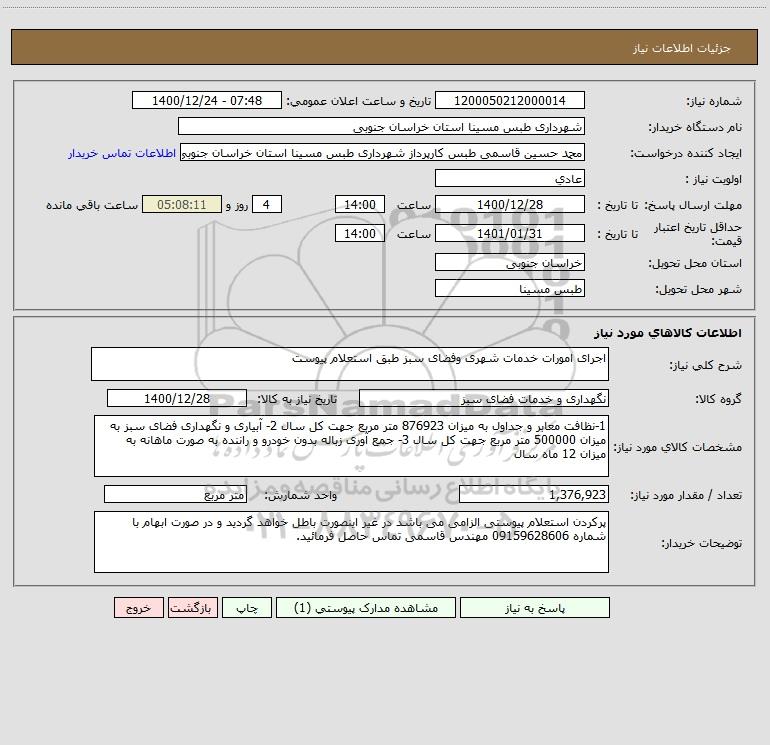Click the پاسخ به نیاز button
This screenshot has height=745, width=770.
pos(535,607)
